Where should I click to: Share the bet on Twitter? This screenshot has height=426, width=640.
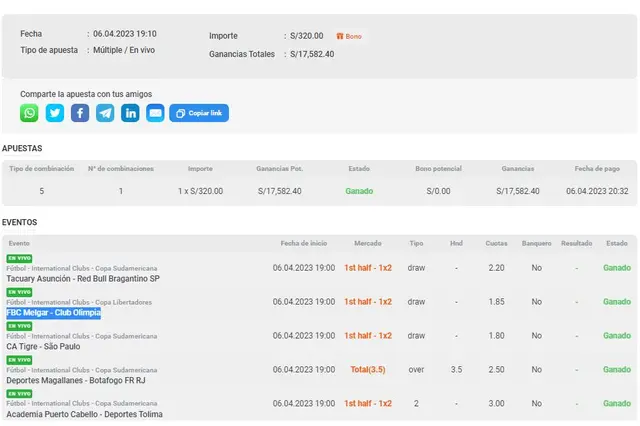(x=54, y=113)
